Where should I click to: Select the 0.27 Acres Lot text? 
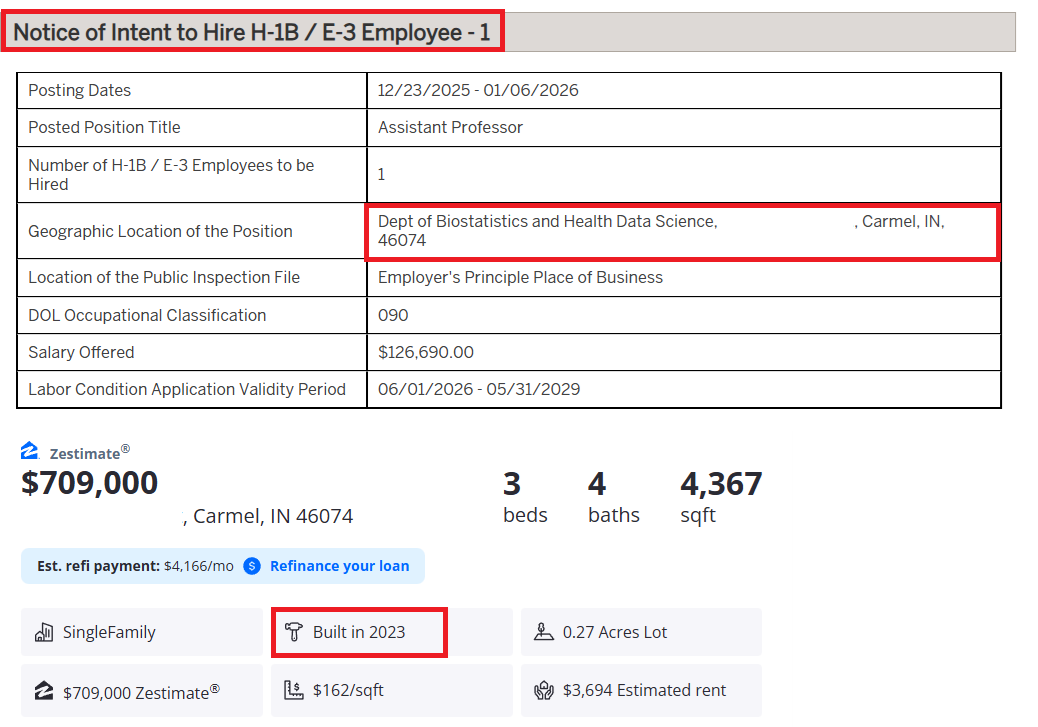[x=615, y=632]
